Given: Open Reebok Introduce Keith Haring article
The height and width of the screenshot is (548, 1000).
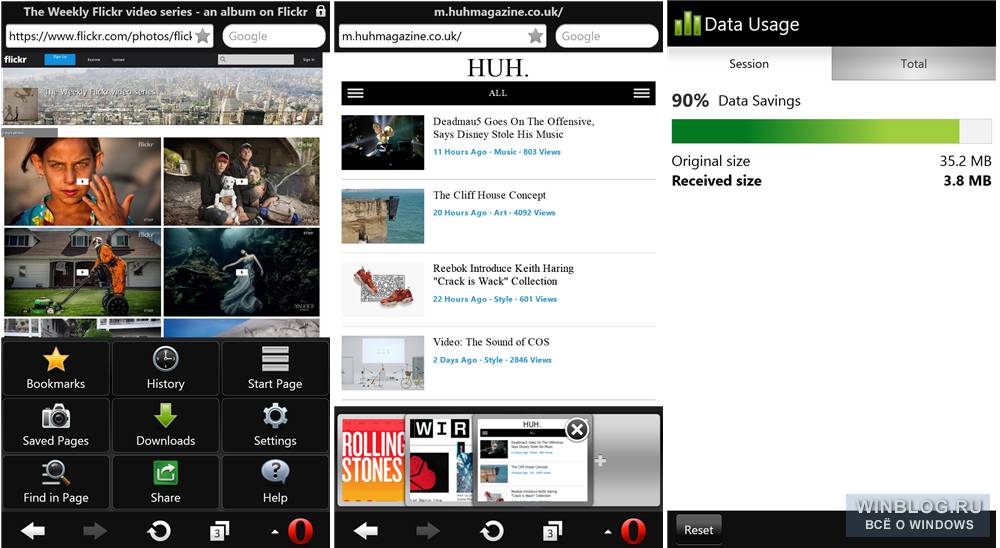Looking at the screenshot, I should tap(503, 274).
